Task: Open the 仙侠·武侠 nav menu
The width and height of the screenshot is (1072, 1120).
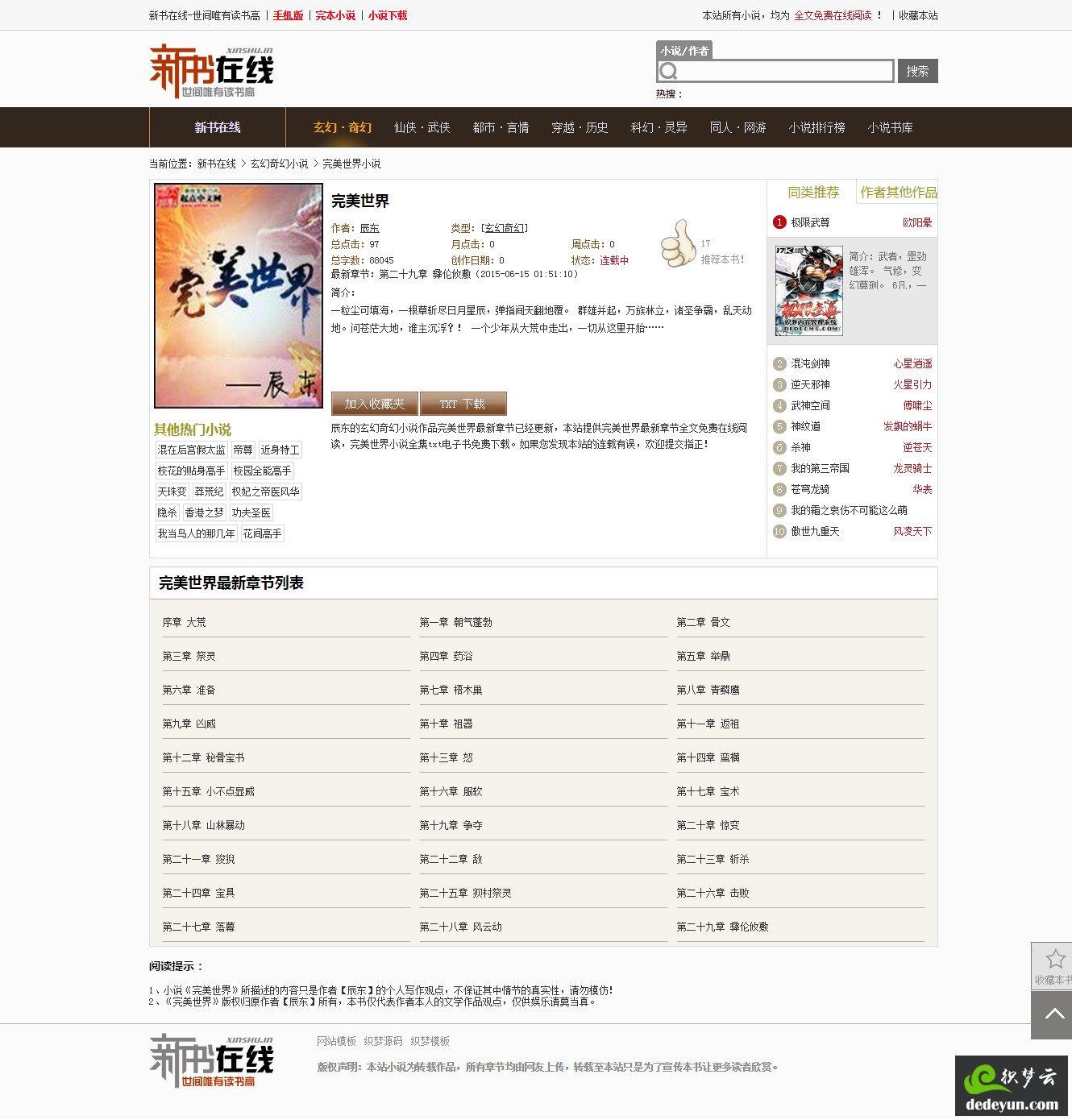Action: click(422, 127)
